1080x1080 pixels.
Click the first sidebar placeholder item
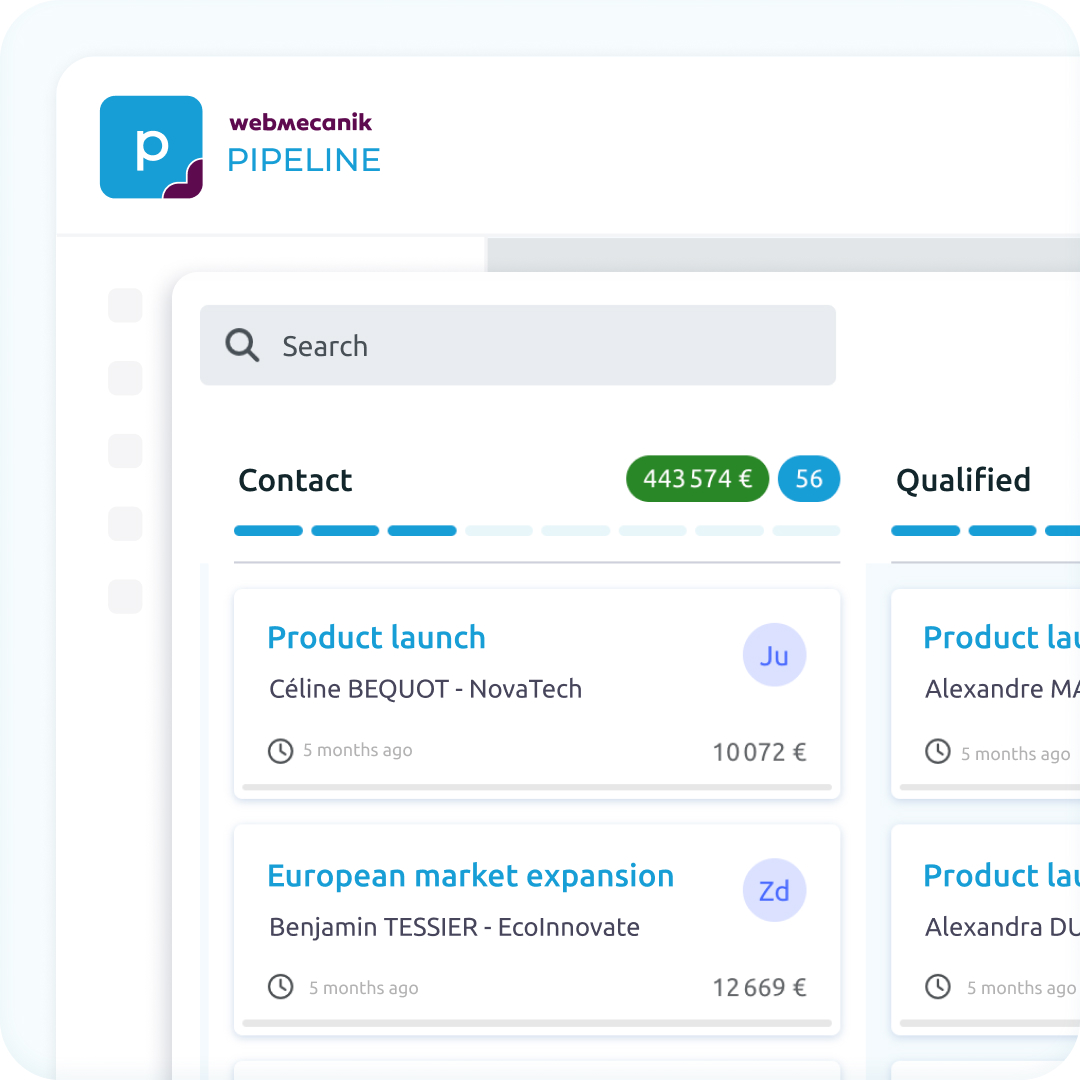point(125,305)
